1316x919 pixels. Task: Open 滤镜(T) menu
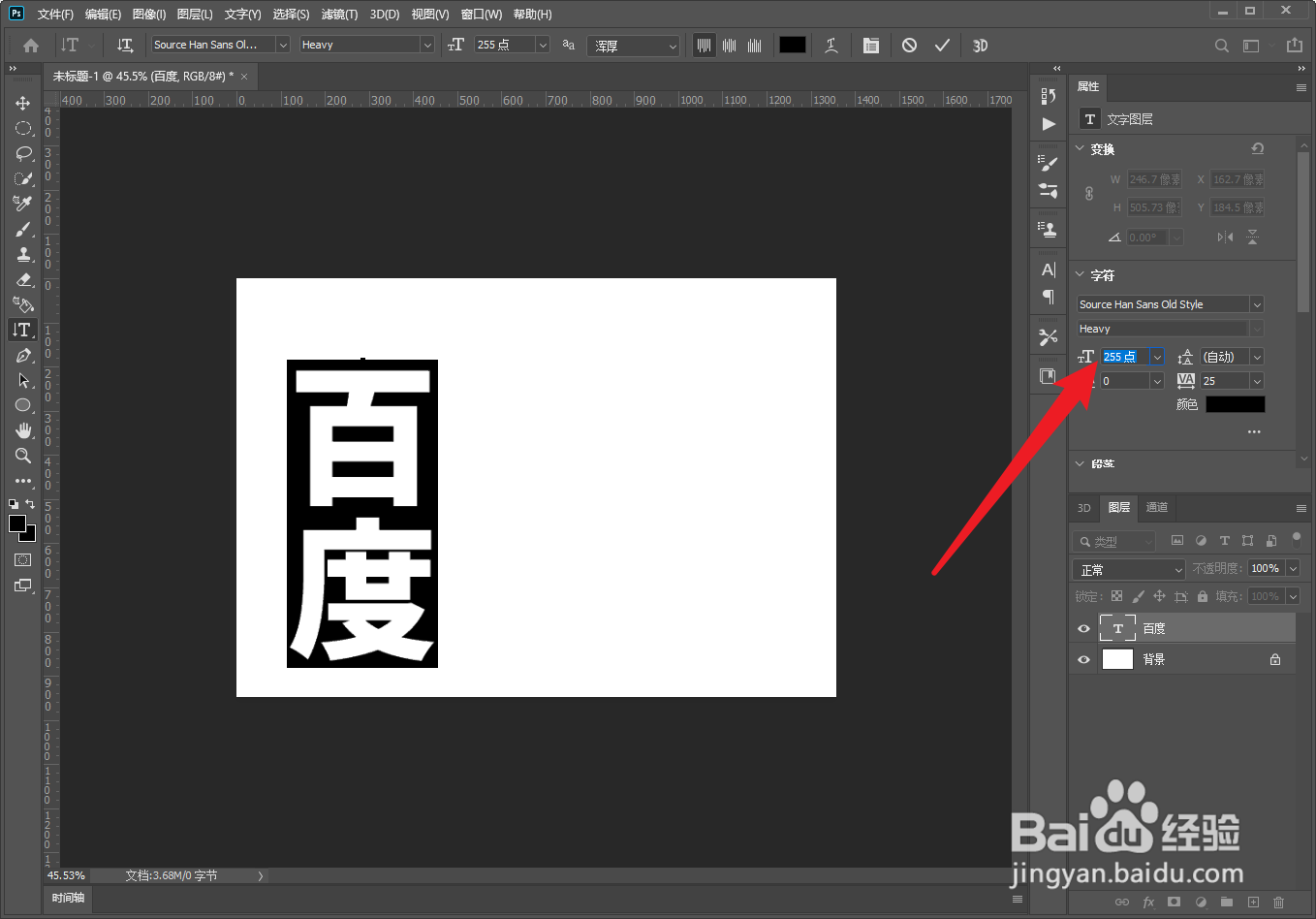pos(339,15)
